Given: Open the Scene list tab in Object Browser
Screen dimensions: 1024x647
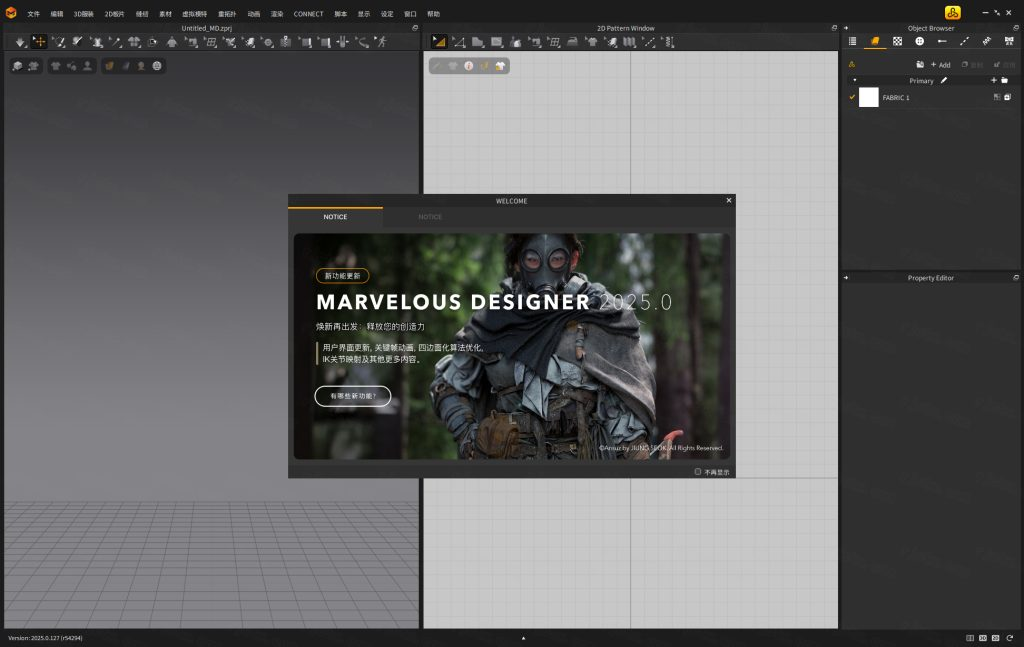Looking at the screenshot, I should point(853,41).
